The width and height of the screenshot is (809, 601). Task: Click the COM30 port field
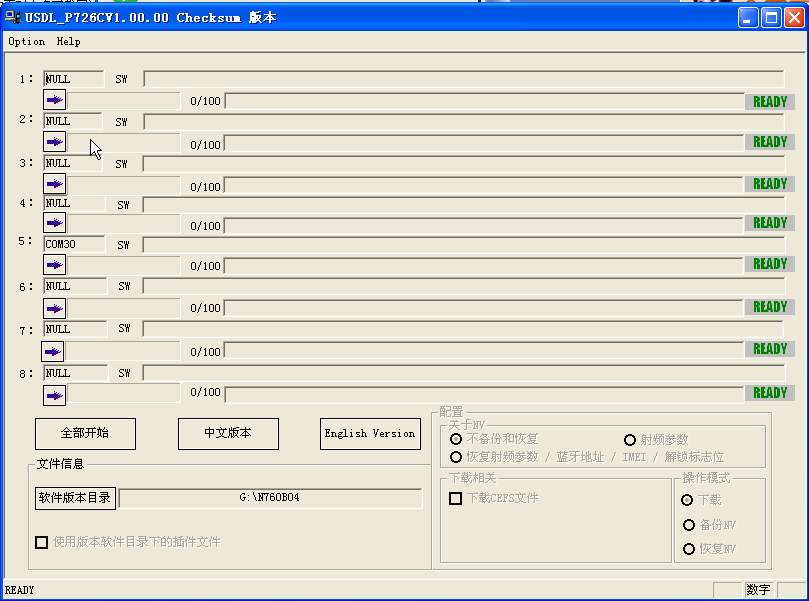point(75,244)
